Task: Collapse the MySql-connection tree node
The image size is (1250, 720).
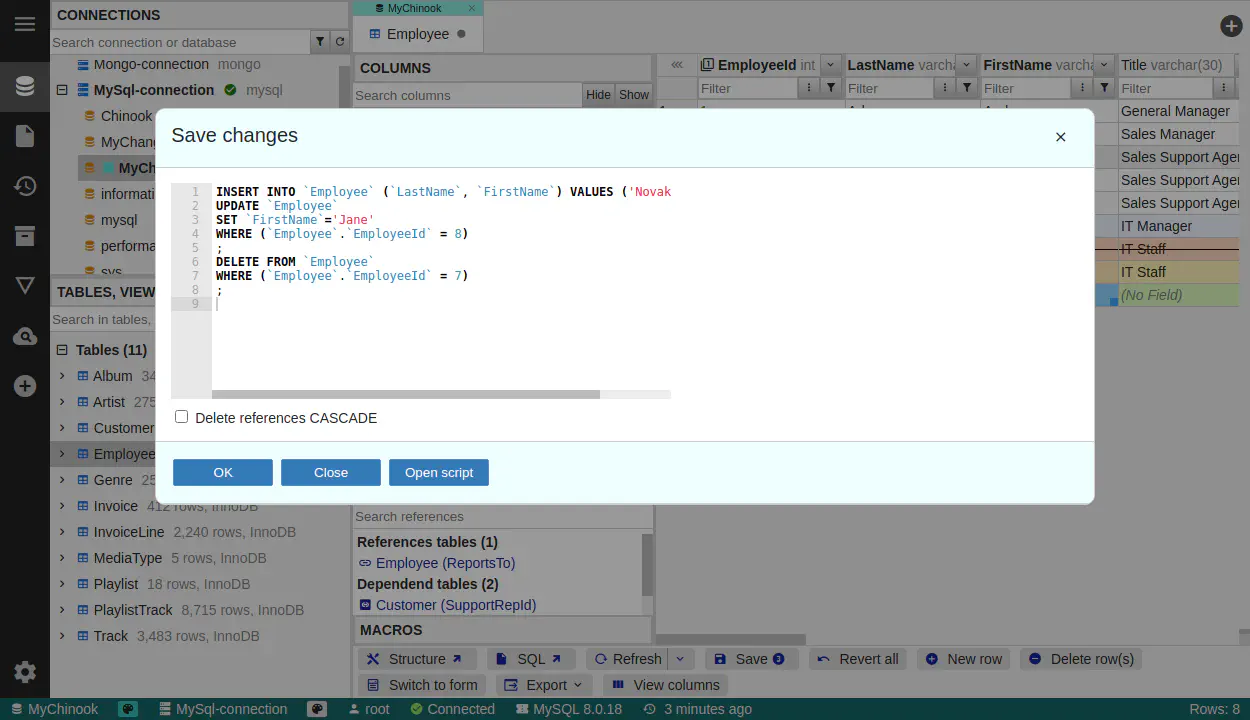Action: click(62, 90)
